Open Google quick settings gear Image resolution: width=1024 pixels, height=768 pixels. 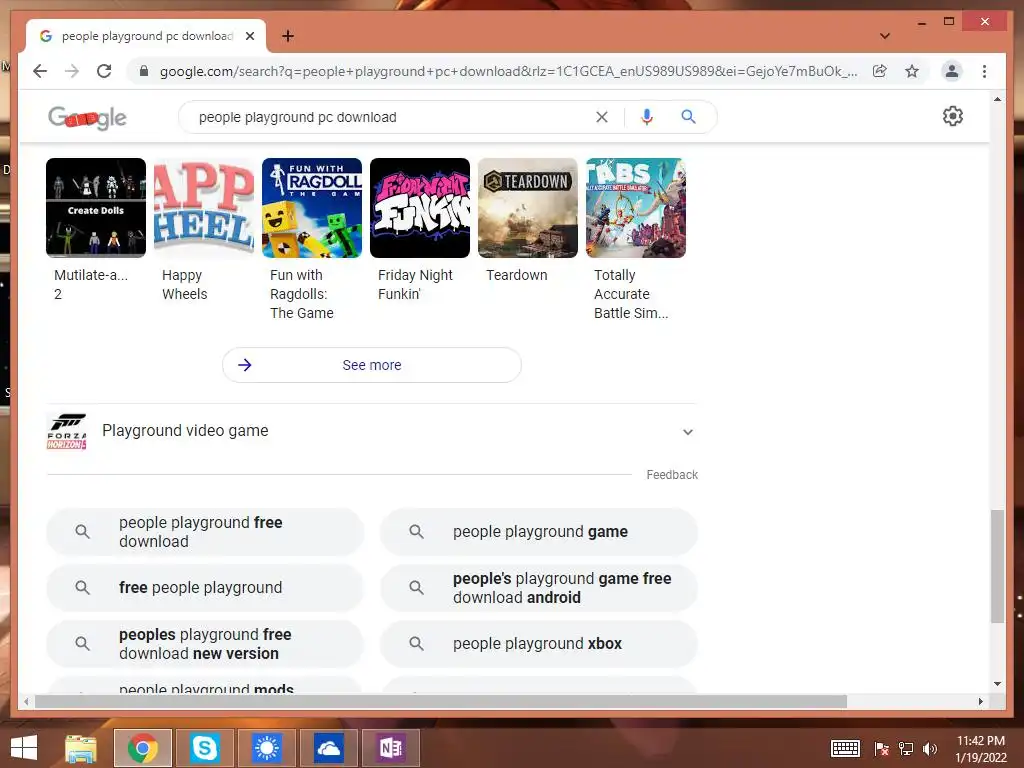tap(953, 116)
